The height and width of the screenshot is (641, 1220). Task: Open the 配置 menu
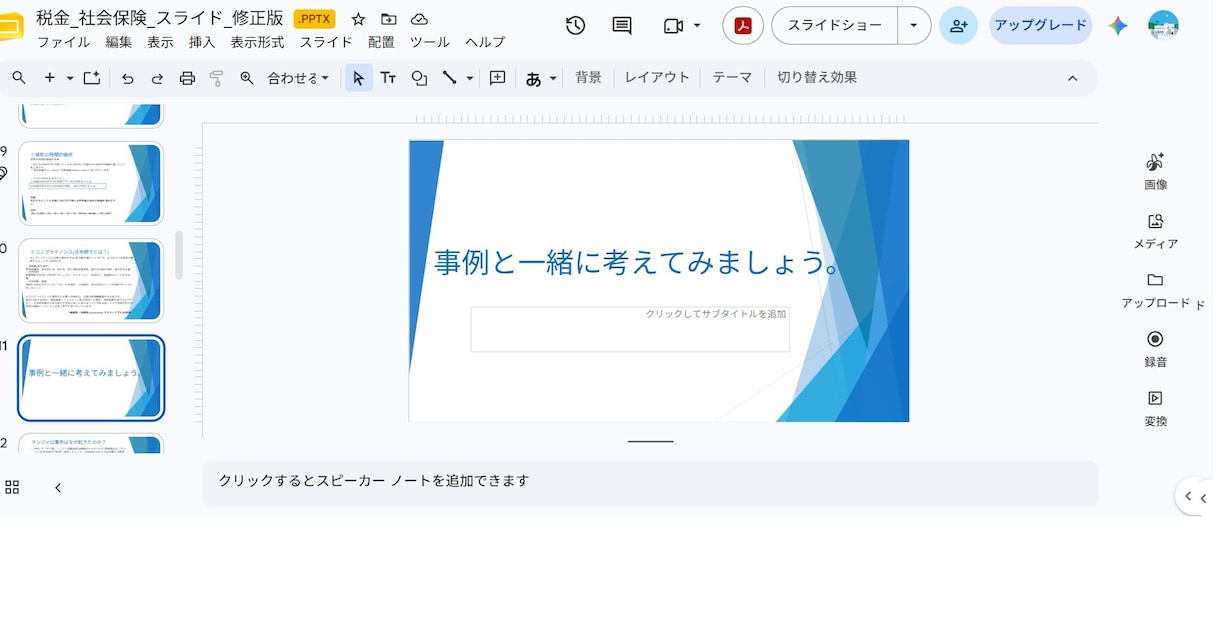(381, 43)
